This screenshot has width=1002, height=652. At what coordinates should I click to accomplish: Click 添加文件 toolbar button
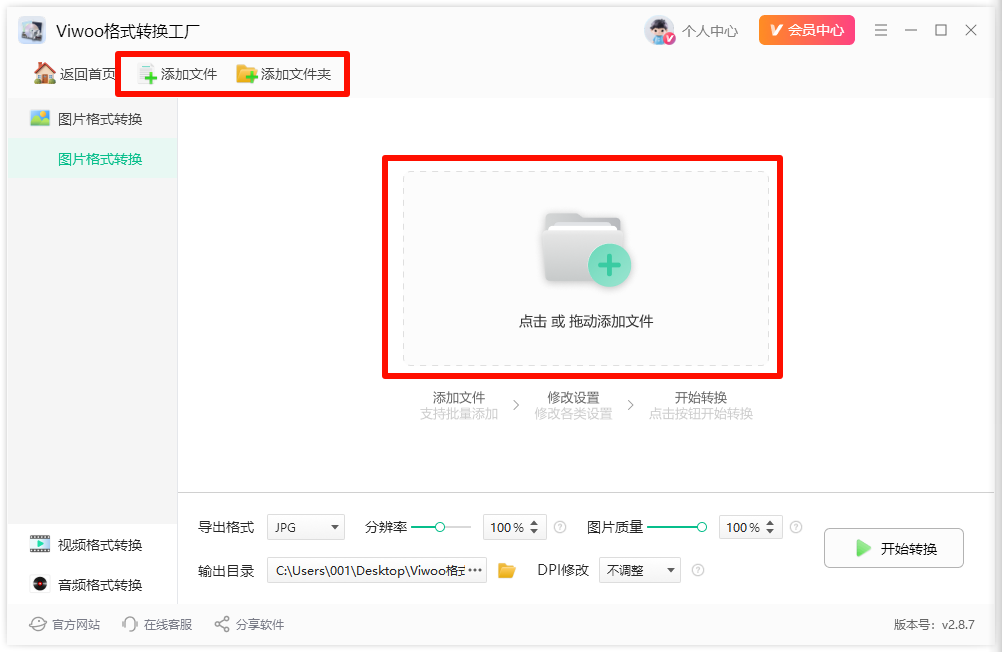pyautogui.click(x=178, y=74)
